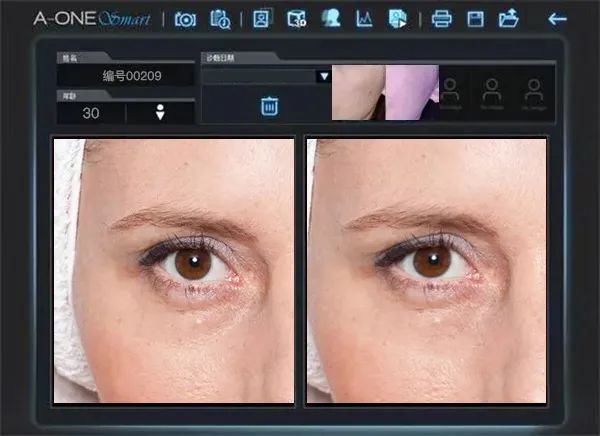Click the report document icon

tap(397, 18)
